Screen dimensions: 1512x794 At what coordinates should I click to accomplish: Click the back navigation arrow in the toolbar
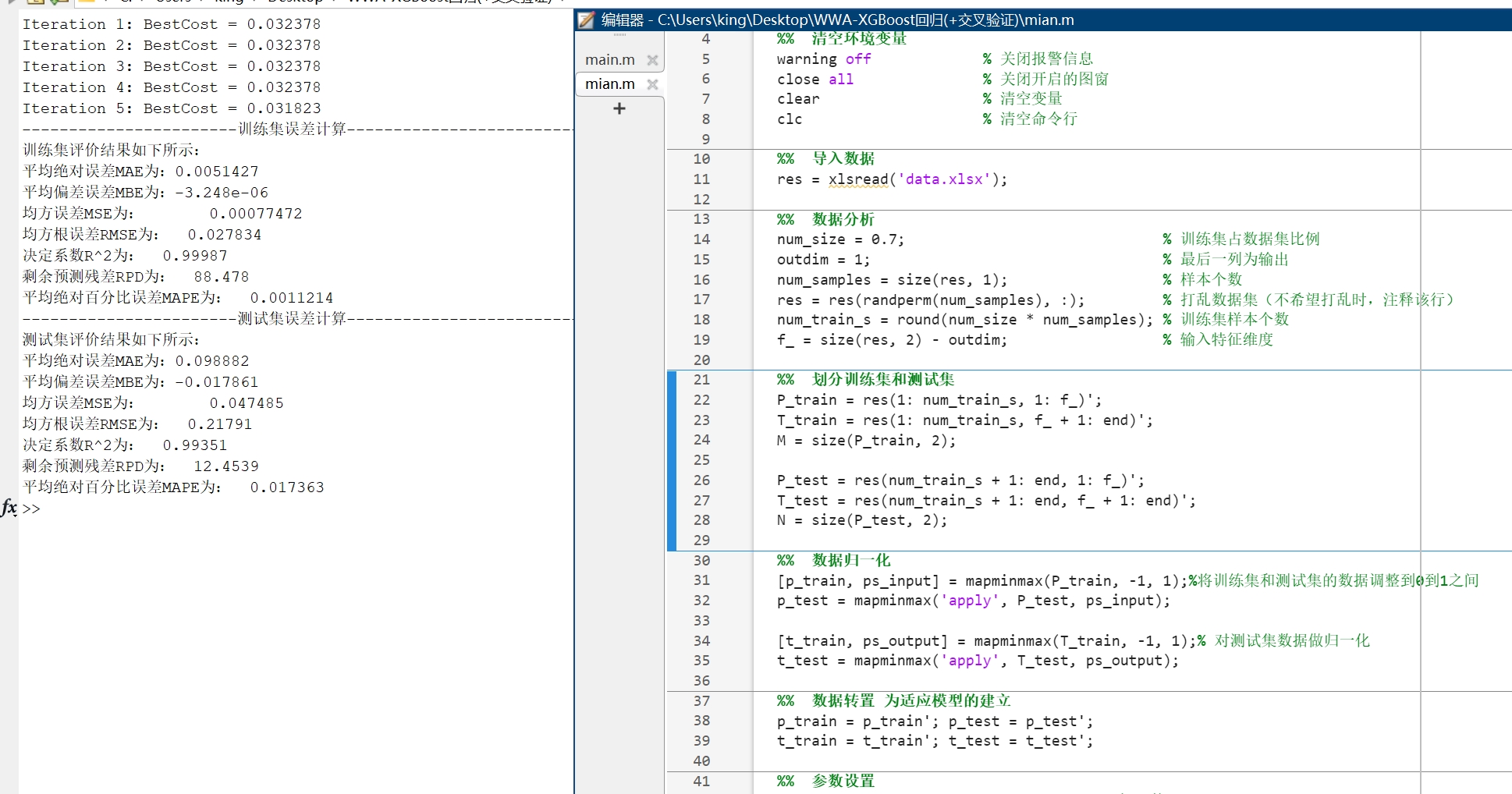click(12, 2)
